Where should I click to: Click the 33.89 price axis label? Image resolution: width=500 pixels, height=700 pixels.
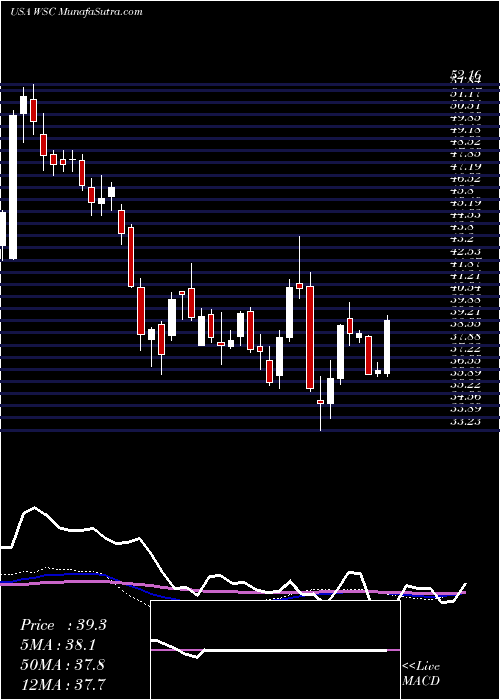tap(466, 408)
